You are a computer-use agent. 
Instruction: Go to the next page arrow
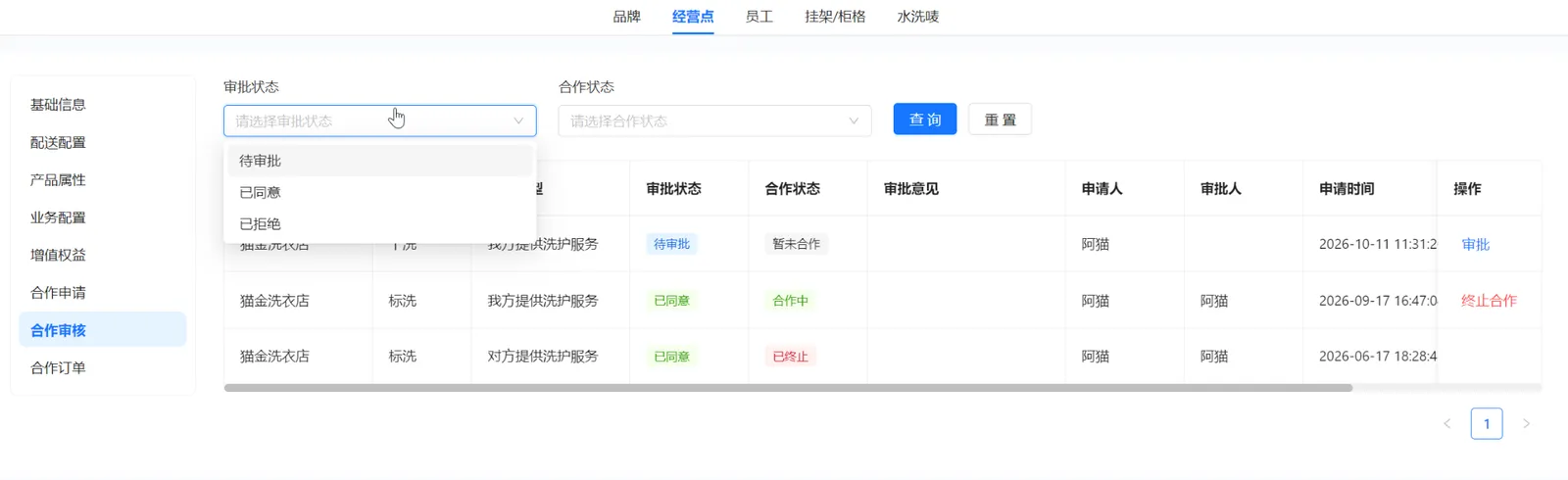[1526, 424]
